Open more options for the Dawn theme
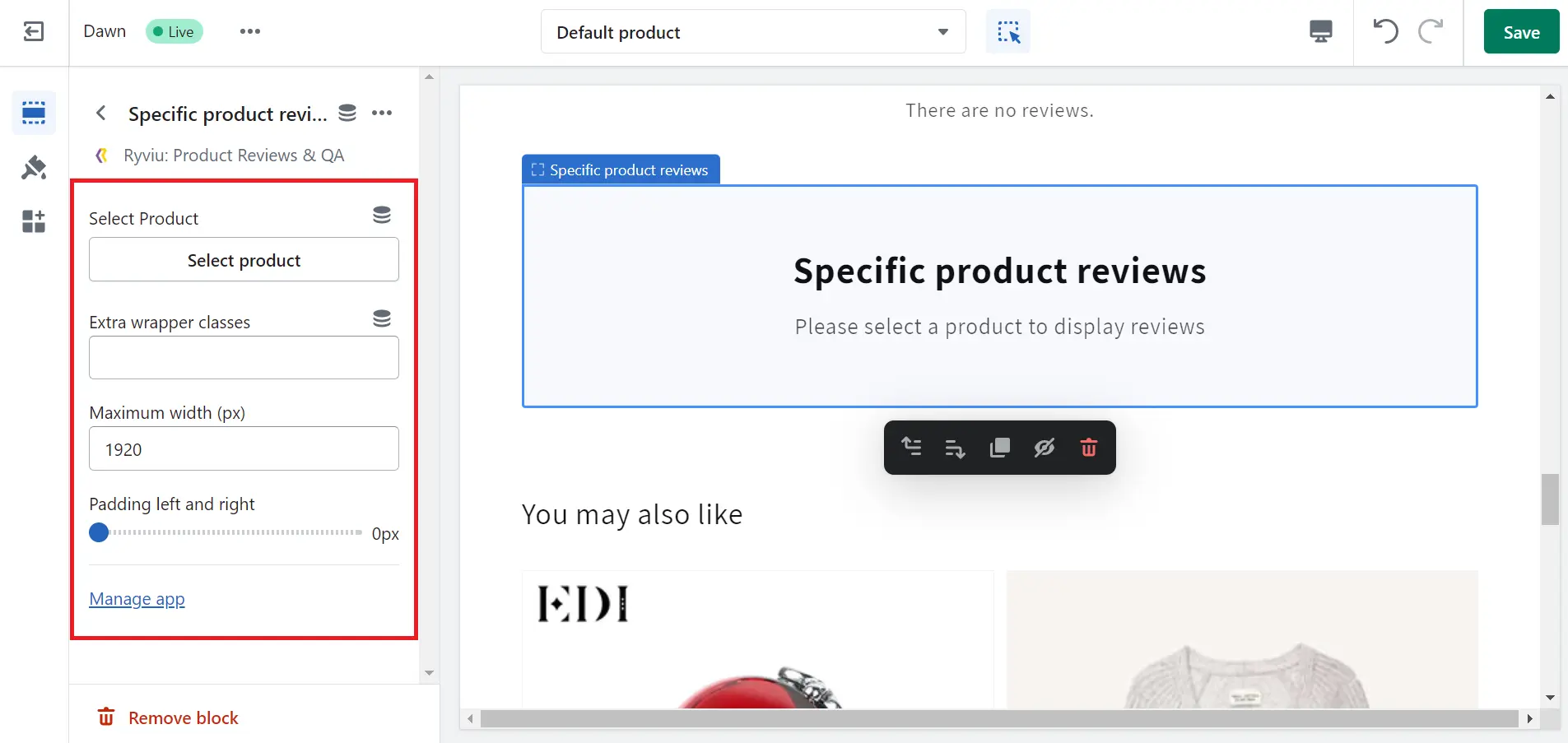Viewport: 1568px width, 743px height. click(249, 31)
